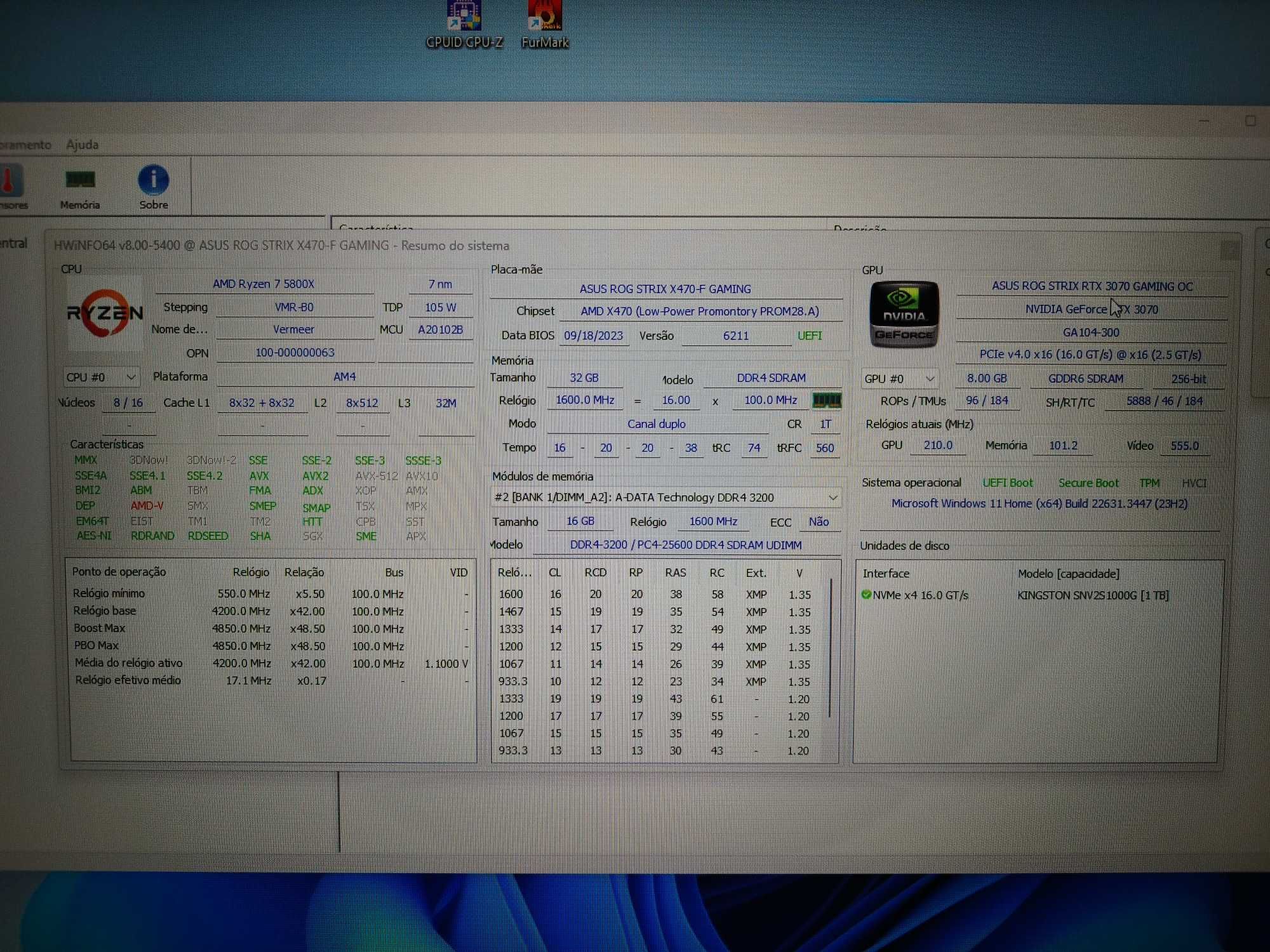Click the Microsoft Windows 11 Home build text
The height and width of the screenshot is (952, 1270).
[x=1039, y=504]
